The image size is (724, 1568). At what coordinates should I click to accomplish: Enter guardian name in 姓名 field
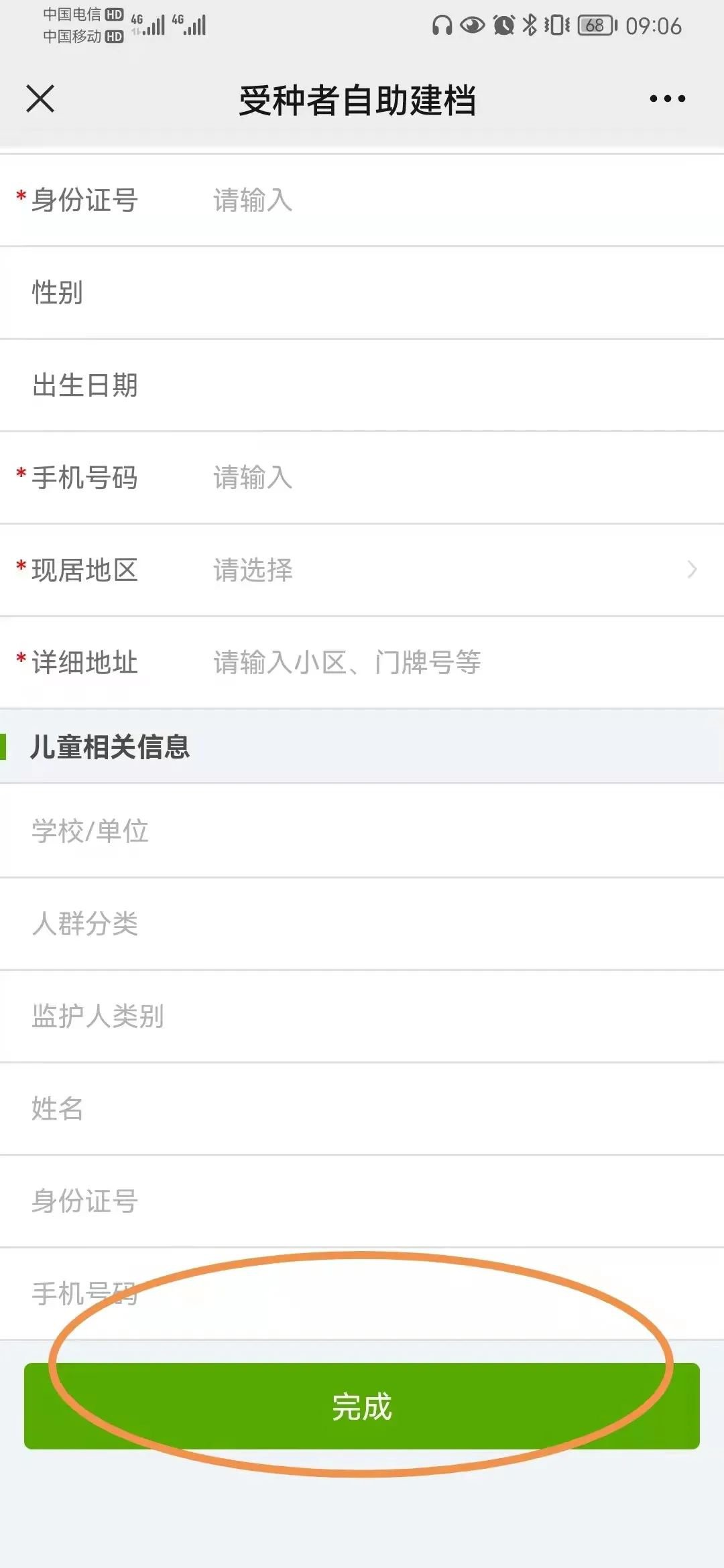tap(362, 1108)
